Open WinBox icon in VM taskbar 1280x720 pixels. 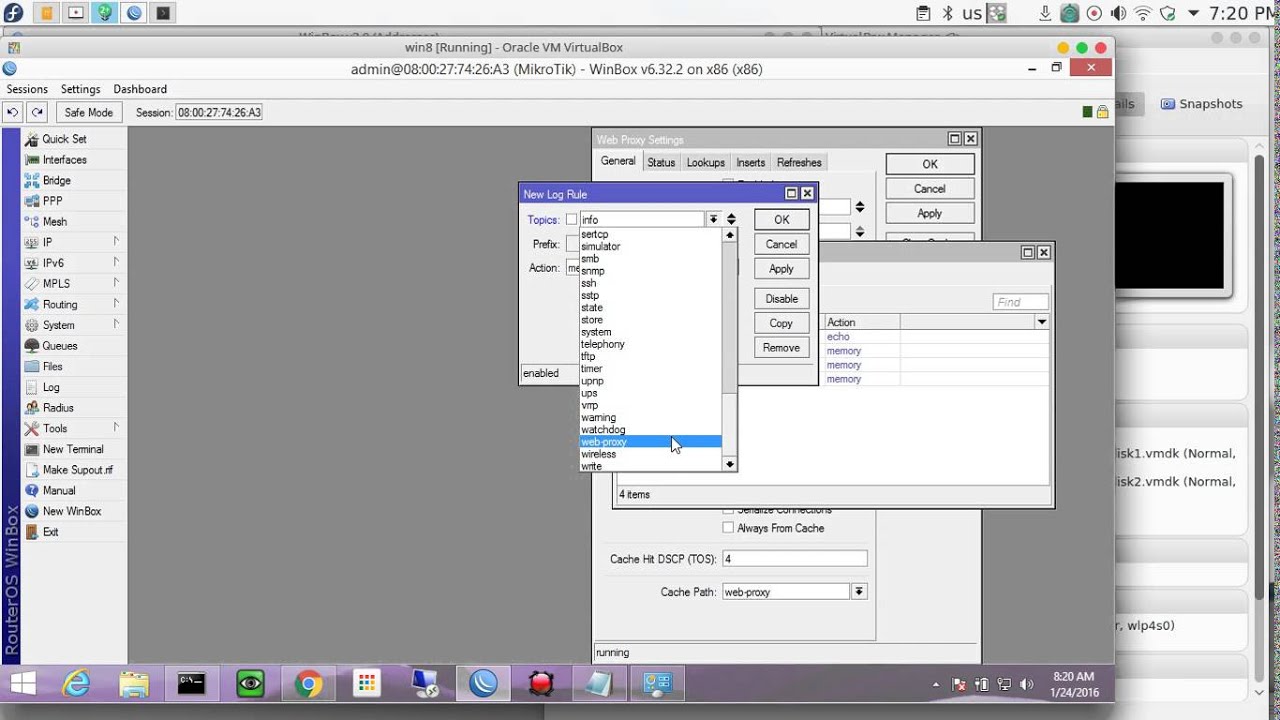[x=484, y=684]
